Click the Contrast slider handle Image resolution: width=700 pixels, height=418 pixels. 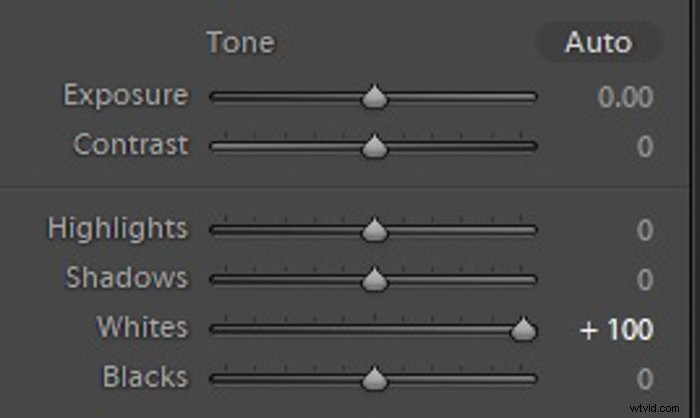tap(374, 148)
